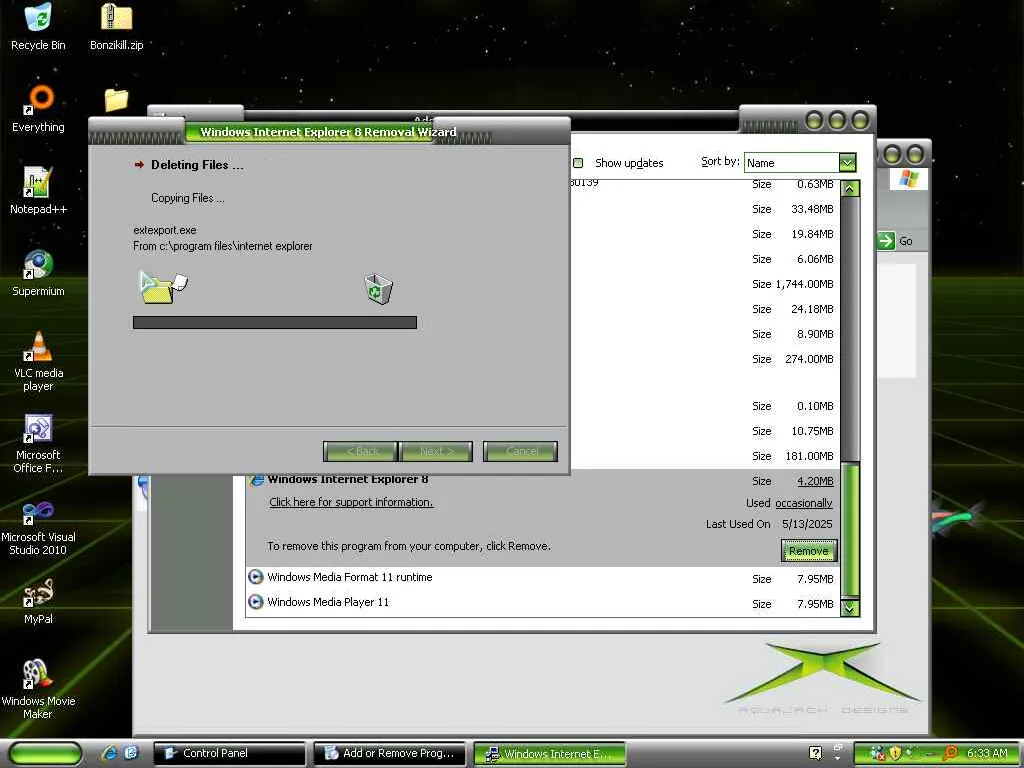
Task: Click the green scrollbar thumb in program list
Action: (x=850, y=529)
